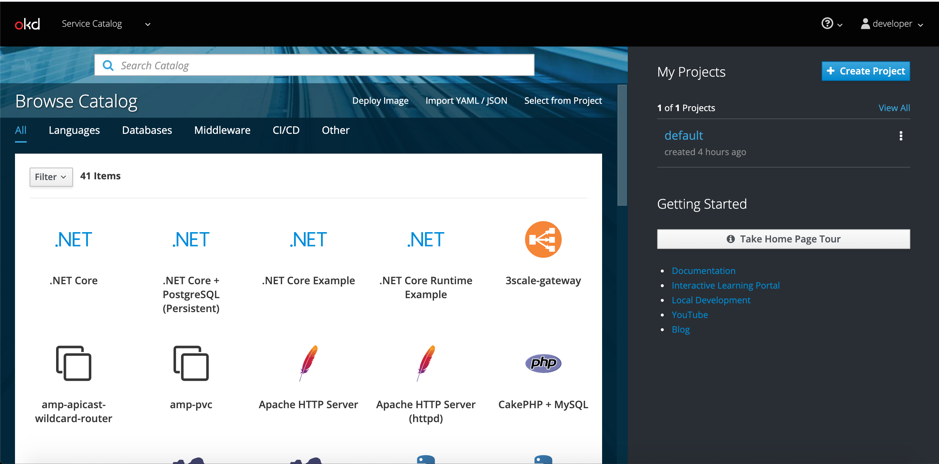Click the .NET Core label text
The height and width of the screenshot is (464, 939).
click(x=74, y=280)
